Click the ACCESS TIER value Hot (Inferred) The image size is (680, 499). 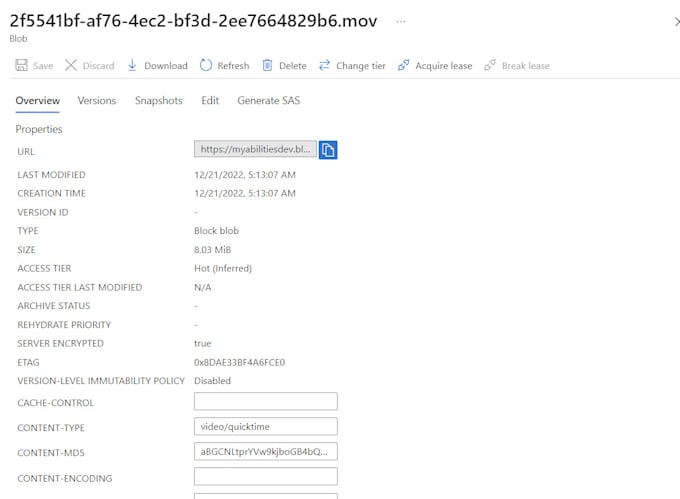(223, 268)
